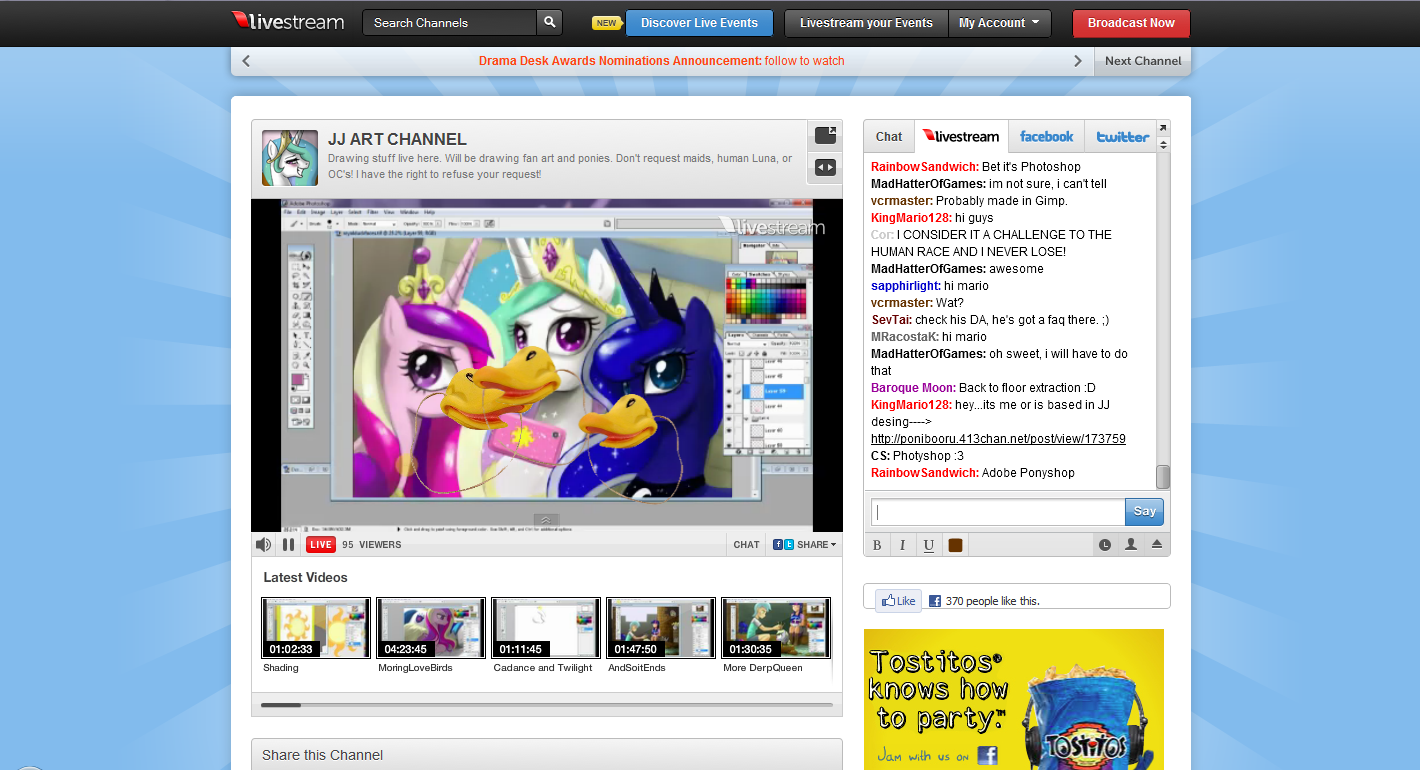Click the Facebook icon beside like count
The image size is (1420, 770).
click(935, 601)
